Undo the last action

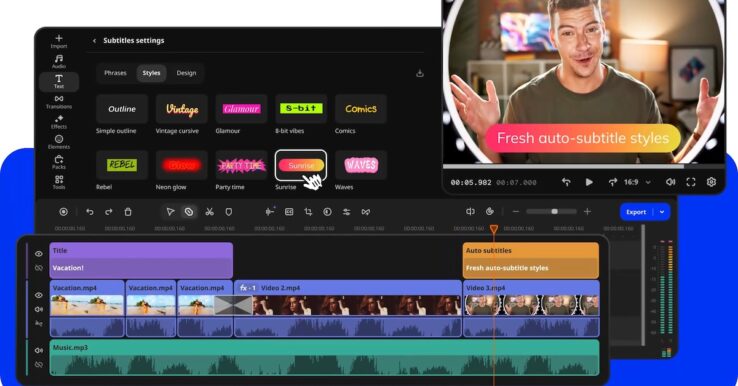(x=89, y=212)
